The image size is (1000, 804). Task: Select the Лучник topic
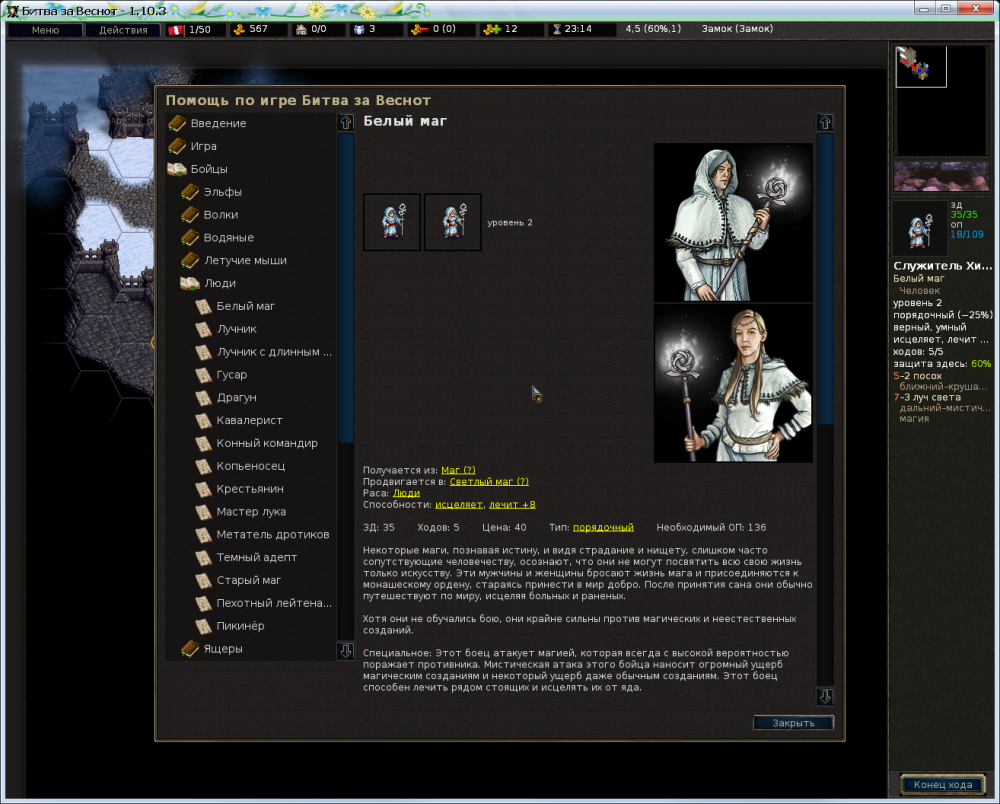pyautogui.click(x=237, y=329)
